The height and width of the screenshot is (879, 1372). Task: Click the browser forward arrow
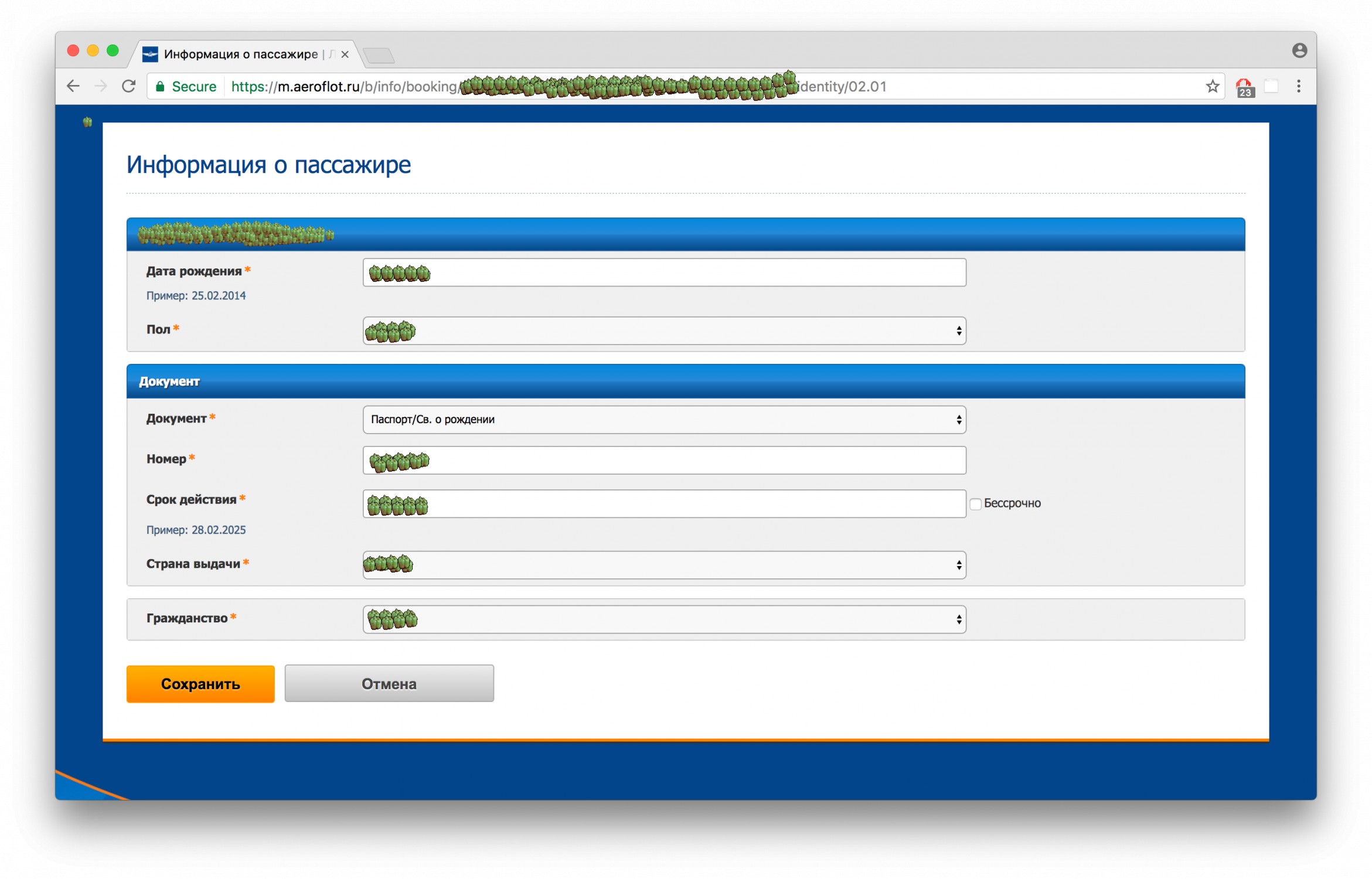tap(101, 86)
